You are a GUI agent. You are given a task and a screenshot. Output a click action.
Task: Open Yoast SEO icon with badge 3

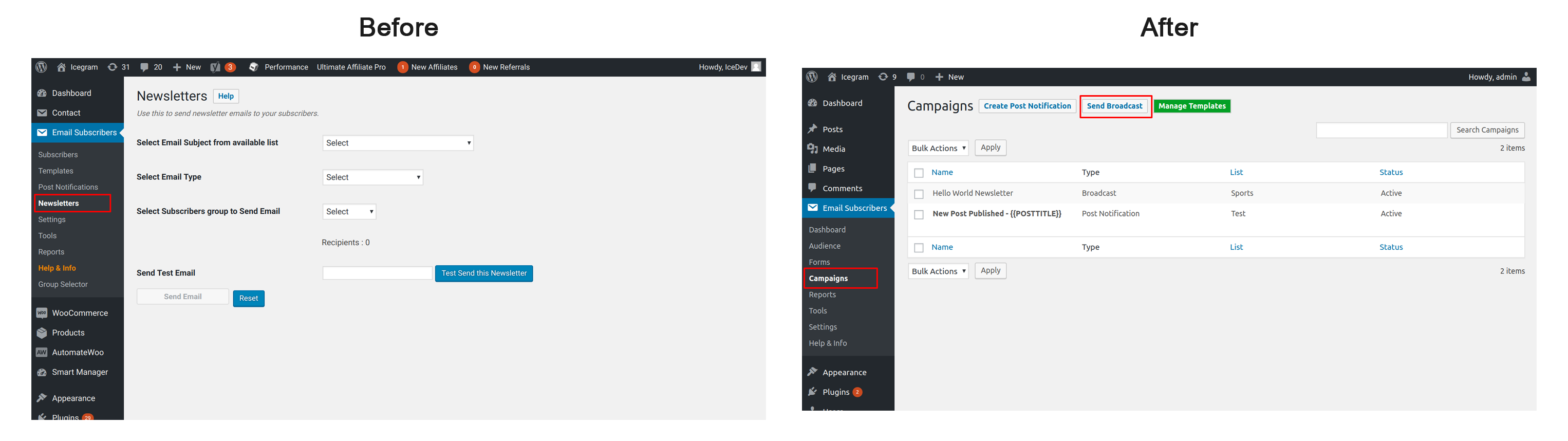point(215,67)
